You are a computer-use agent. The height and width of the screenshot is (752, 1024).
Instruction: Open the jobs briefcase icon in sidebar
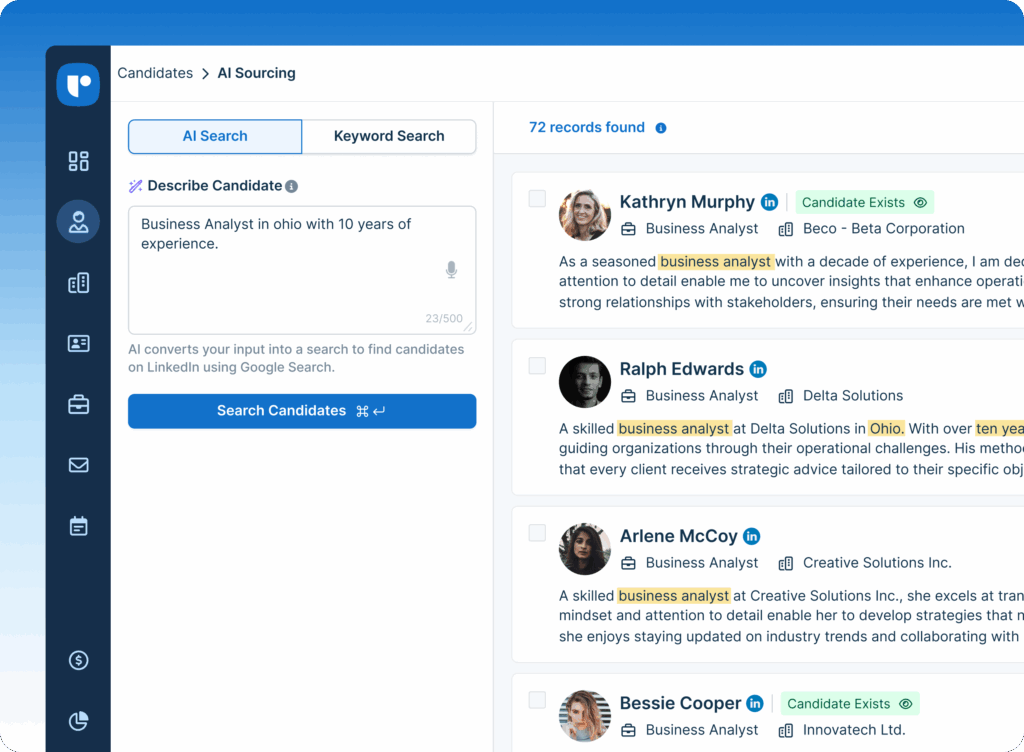[x=78, y=405]
